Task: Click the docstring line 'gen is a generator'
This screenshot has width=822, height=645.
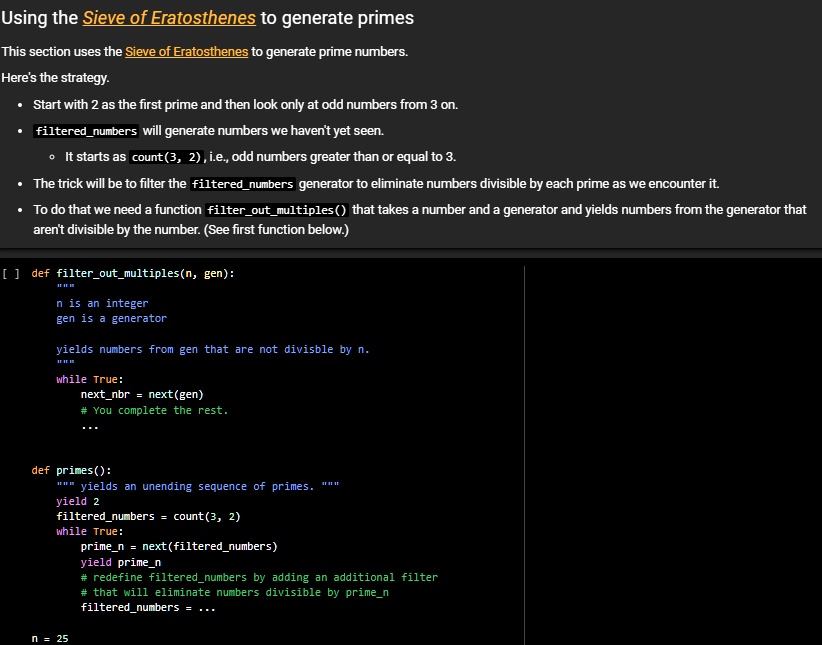Action: tap(111, 318)
